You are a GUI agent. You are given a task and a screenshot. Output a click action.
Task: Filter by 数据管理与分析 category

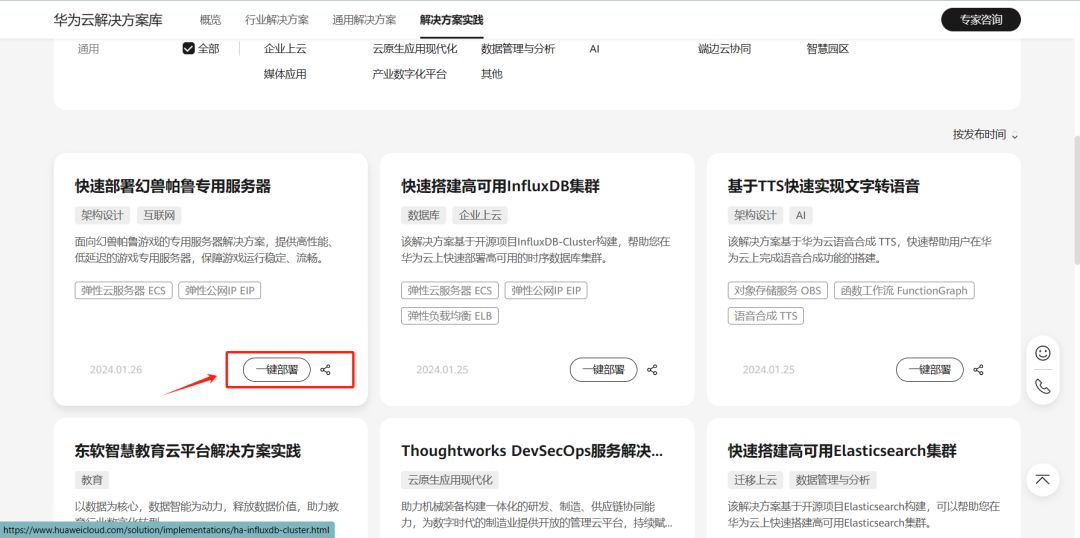click(x=518, y=49)
